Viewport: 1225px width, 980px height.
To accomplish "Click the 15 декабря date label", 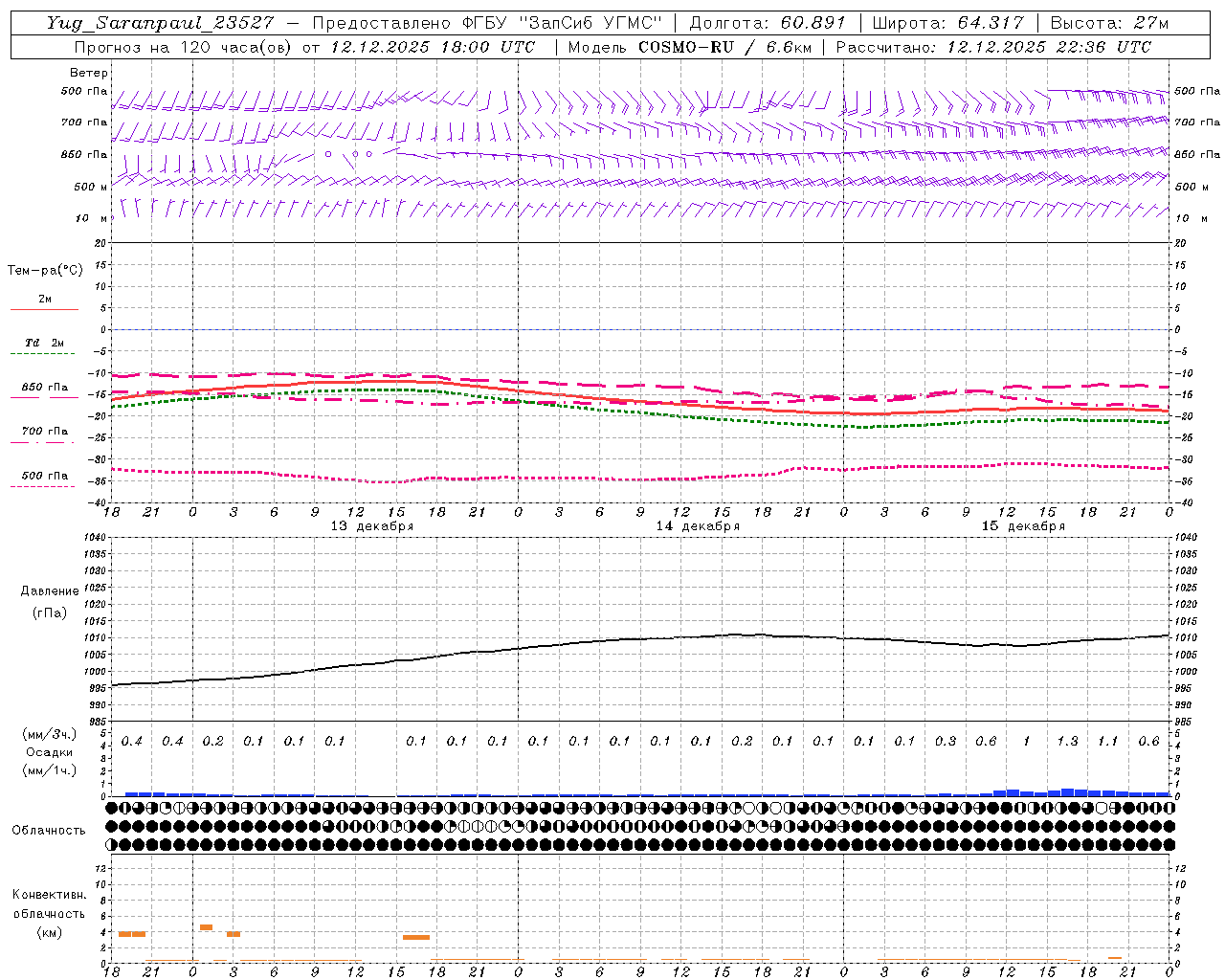I will (x=1023, y=526).
